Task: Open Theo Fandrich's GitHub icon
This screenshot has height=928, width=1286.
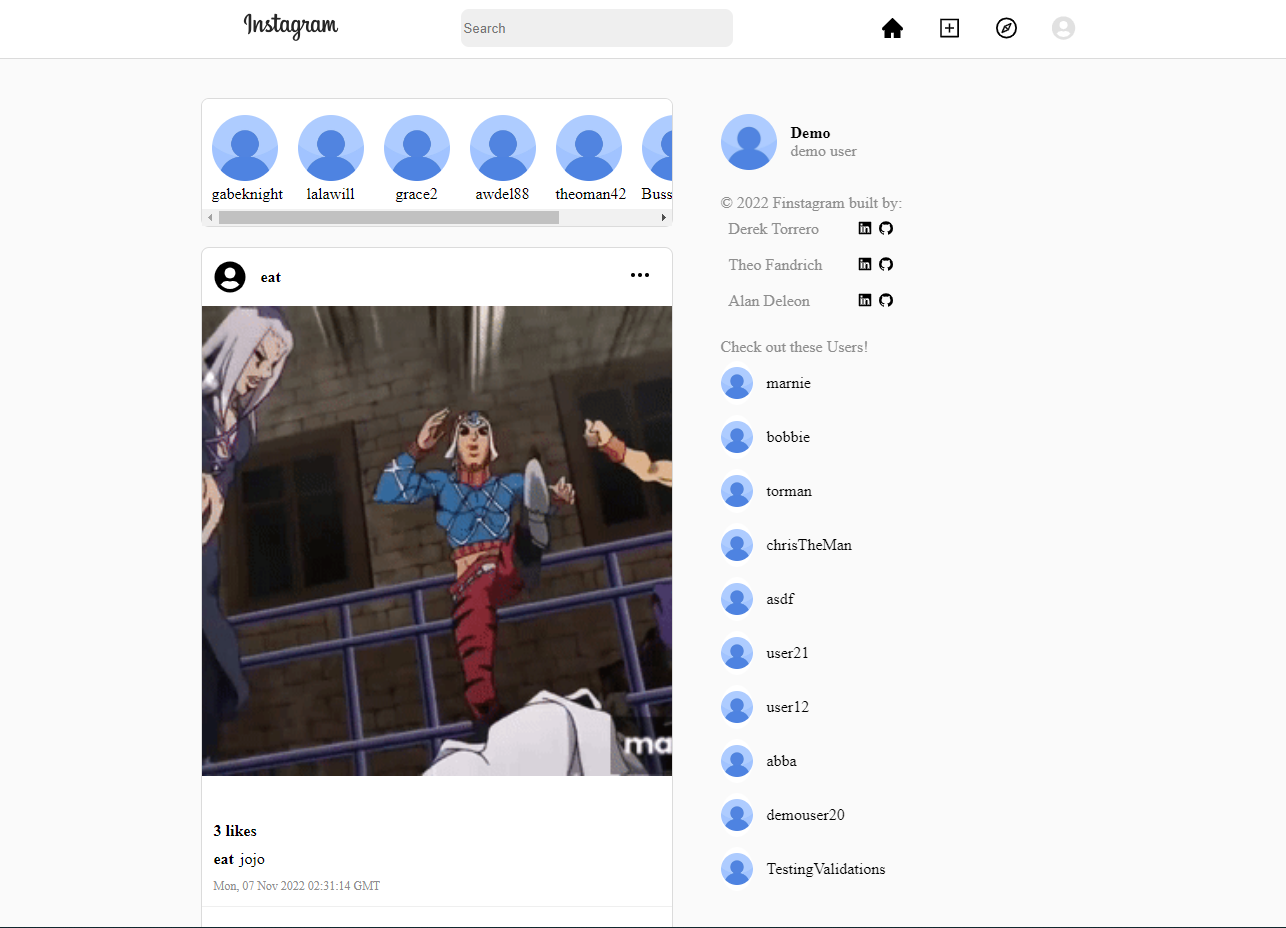Action: 884,264
